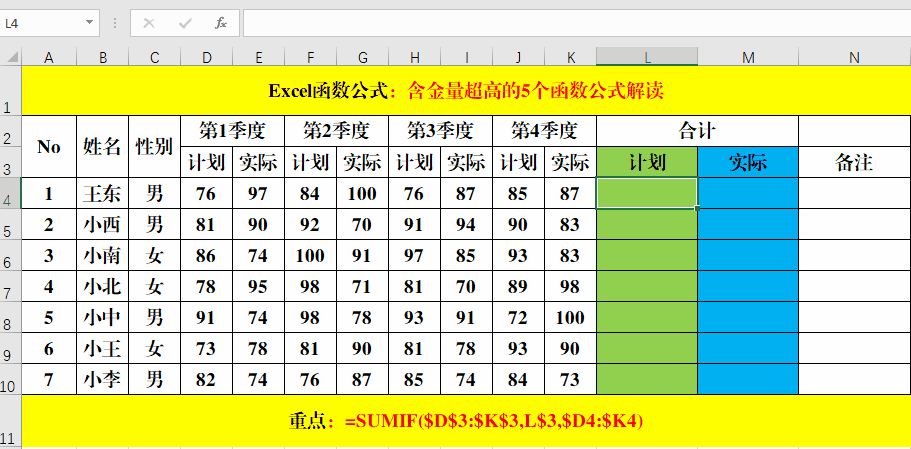Select row 10 header

click(10, 379)
